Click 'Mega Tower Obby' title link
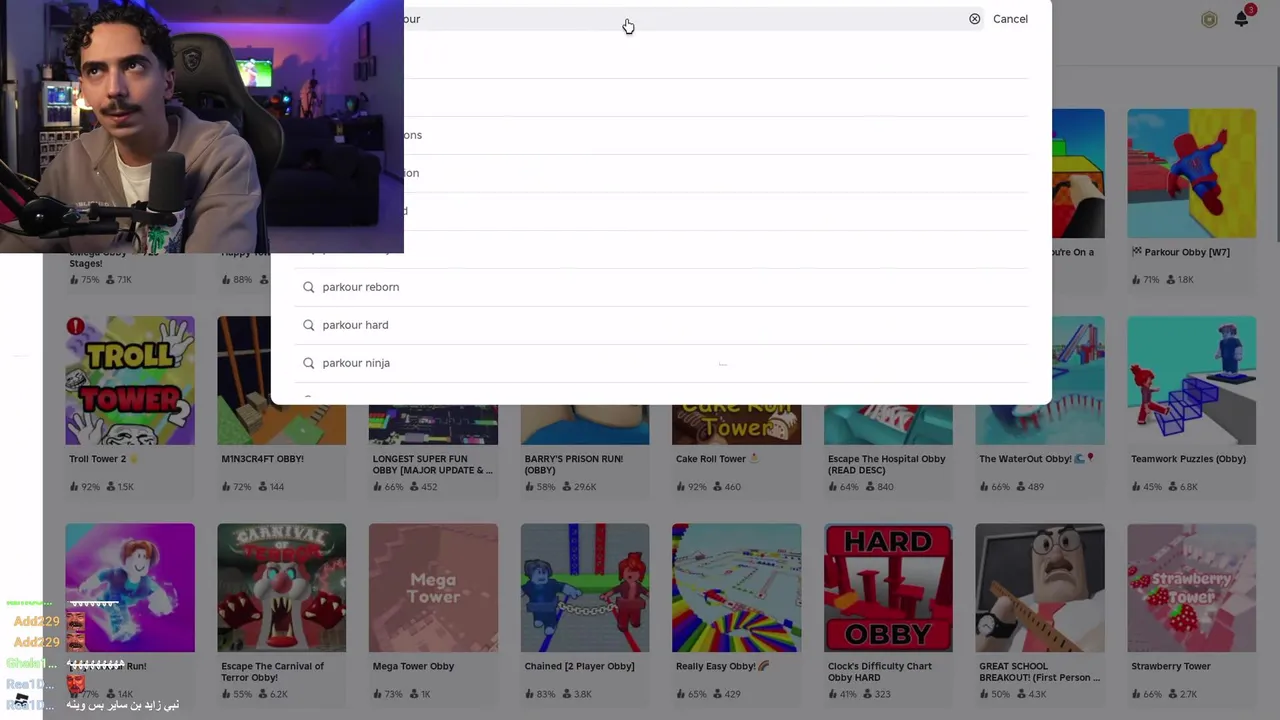Image resolution: width=1280 pixels, height=720 pixels. pyautogui.click(x=413, y=666)
